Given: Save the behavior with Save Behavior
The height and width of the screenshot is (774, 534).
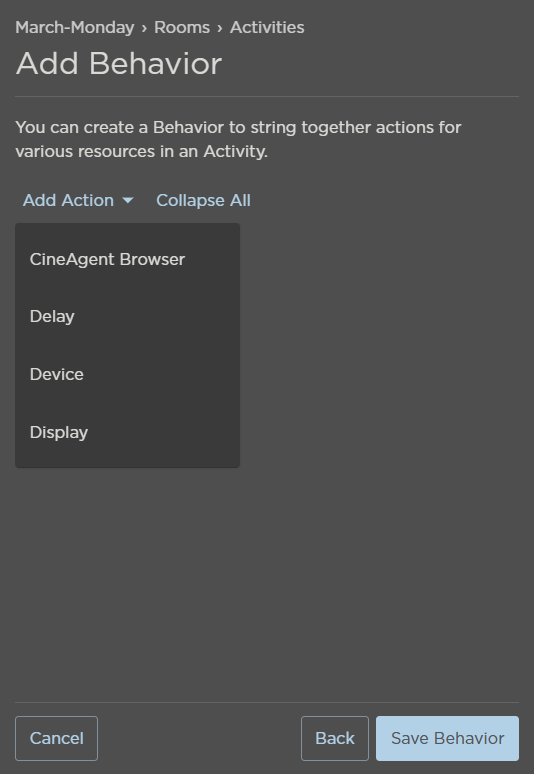Looking at the screenshot, I should [x=447, y=738].
